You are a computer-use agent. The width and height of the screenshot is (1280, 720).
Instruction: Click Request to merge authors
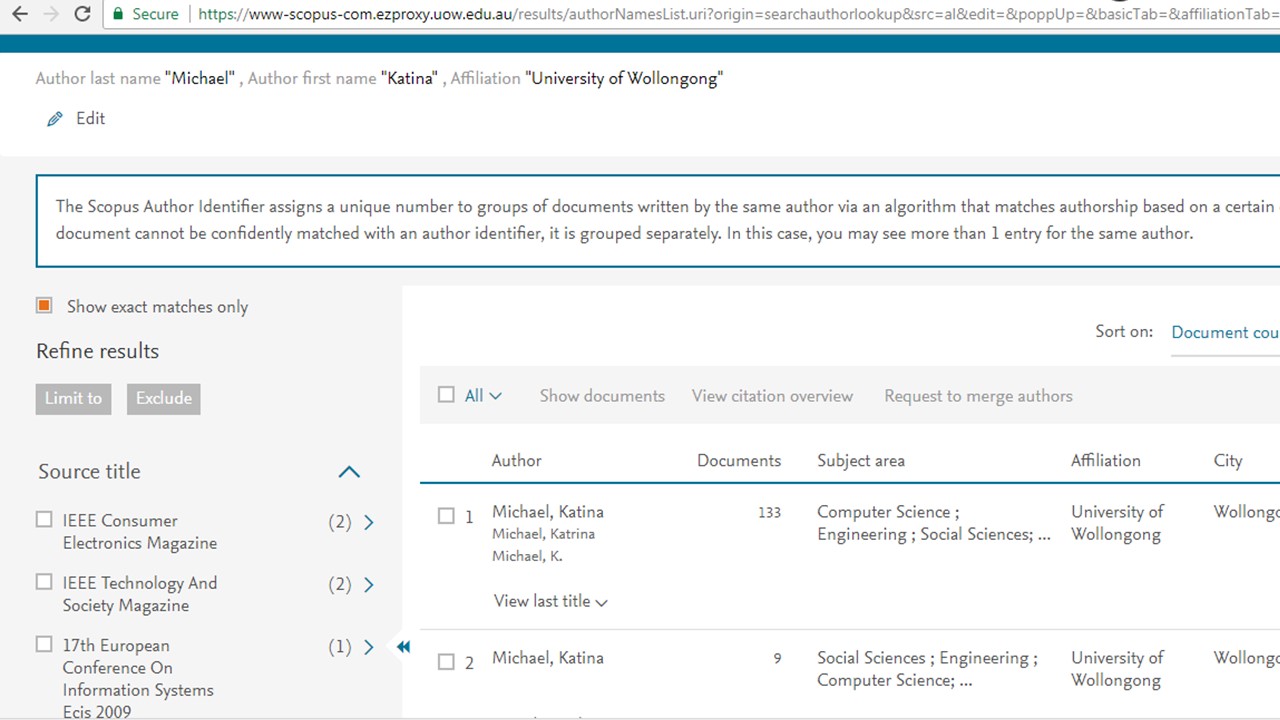coord(978,396)
